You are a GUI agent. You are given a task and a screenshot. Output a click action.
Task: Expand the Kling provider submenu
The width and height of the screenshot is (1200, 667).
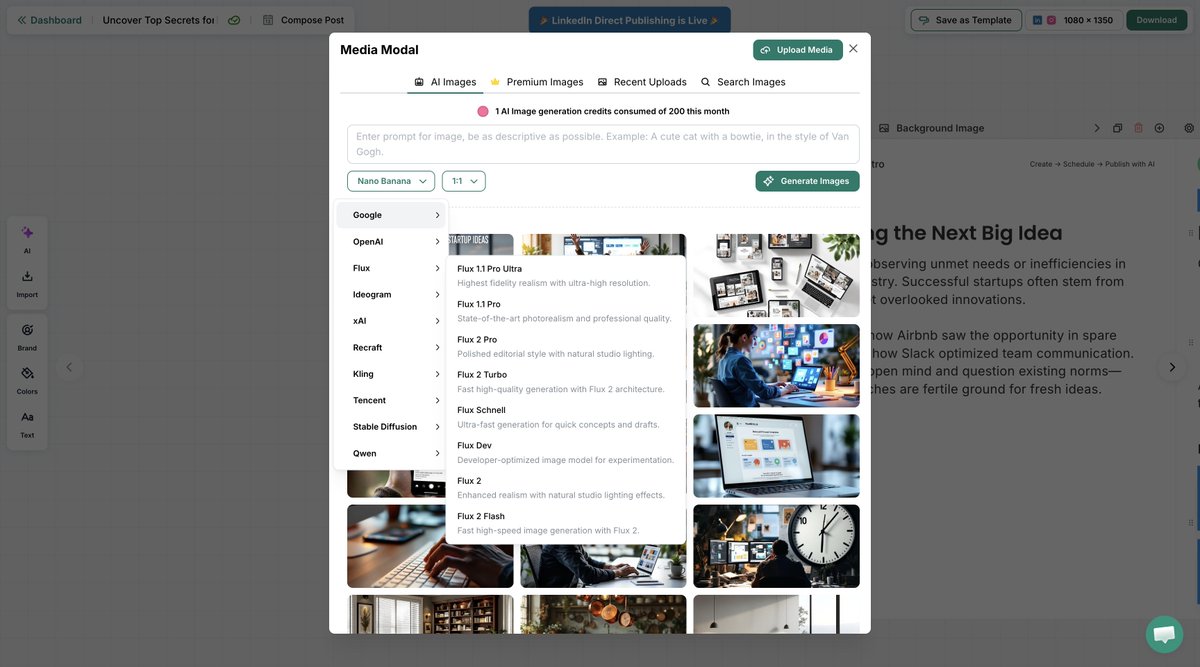point(391,374)
